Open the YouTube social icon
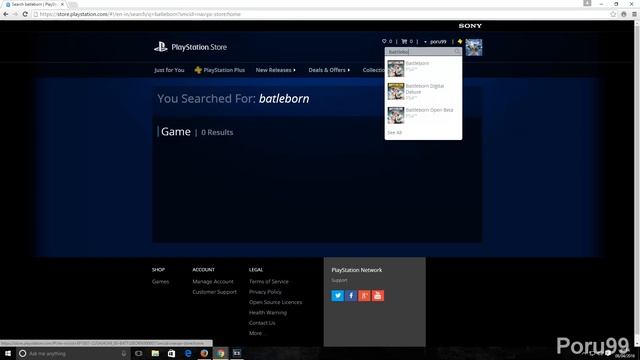Screen dimensions: 640x360 [x=378, y=296]
